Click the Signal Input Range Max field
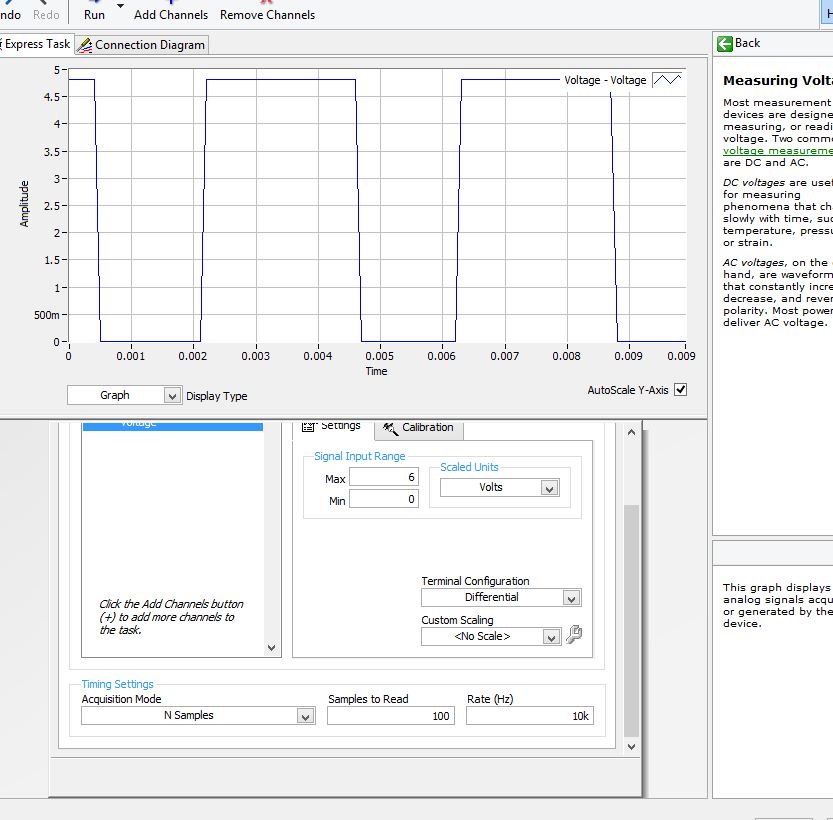Viewport: 833px width, 820px height. tap(383, 478)
